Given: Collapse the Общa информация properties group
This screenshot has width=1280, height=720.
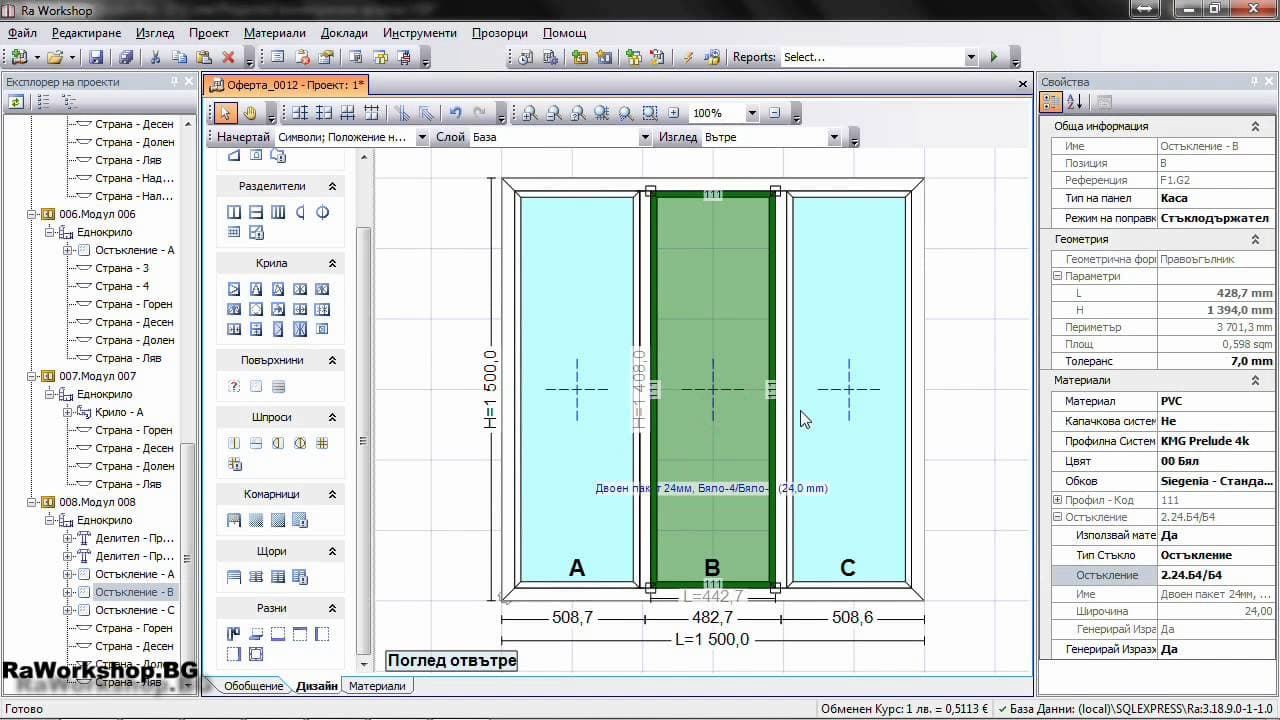Looking at the screenshot, I should [1255, 127].
